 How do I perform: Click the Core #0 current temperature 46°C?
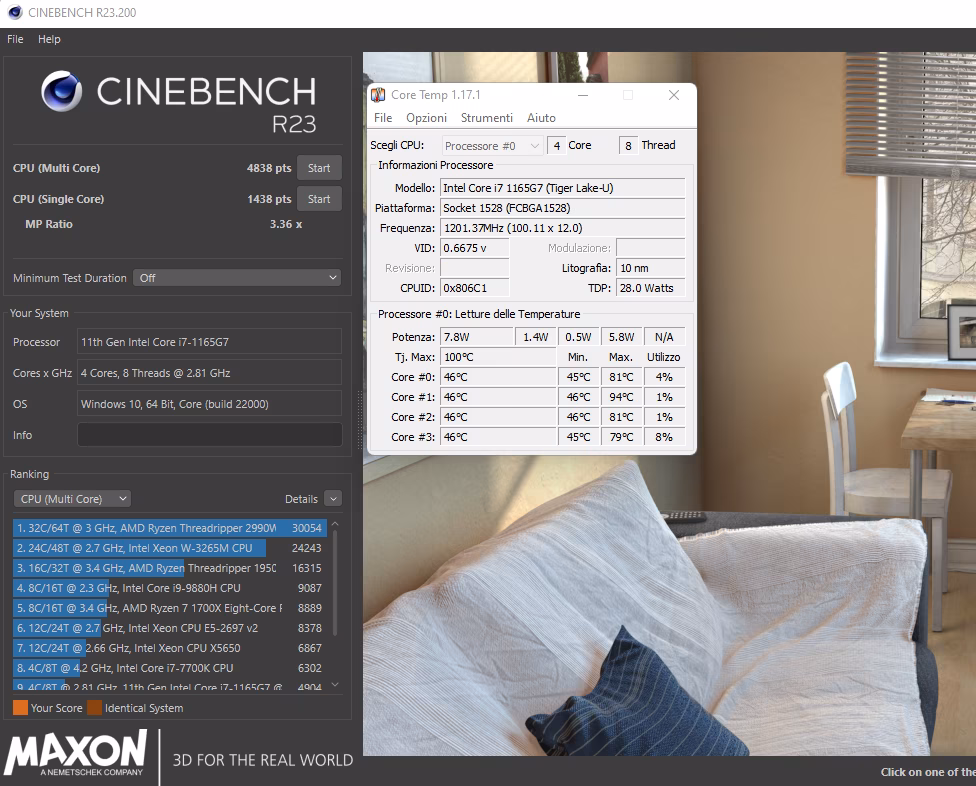pos(498,377)
